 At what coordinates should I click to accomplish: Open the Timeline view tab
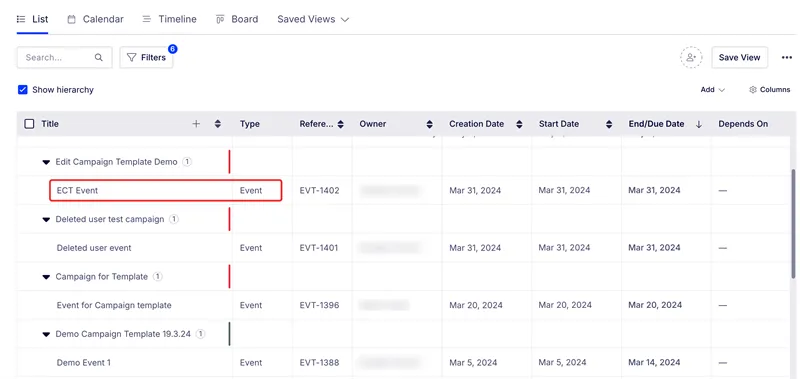point(169,19)
